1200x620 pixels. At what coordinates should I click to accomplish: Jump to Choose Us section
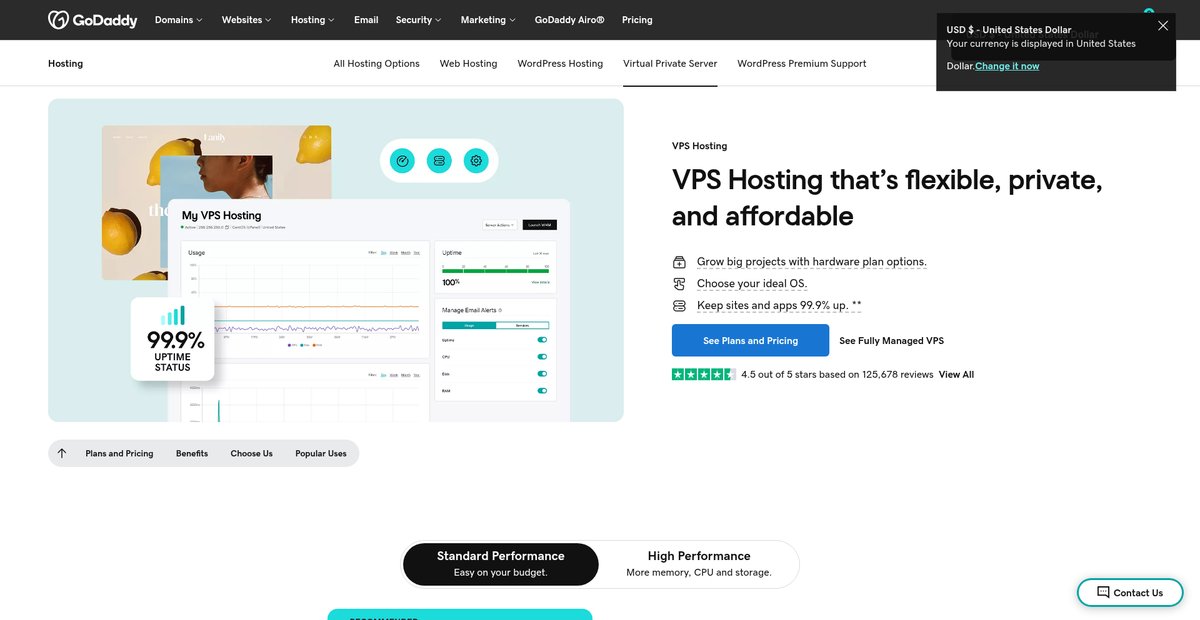(x=252, y=454)
